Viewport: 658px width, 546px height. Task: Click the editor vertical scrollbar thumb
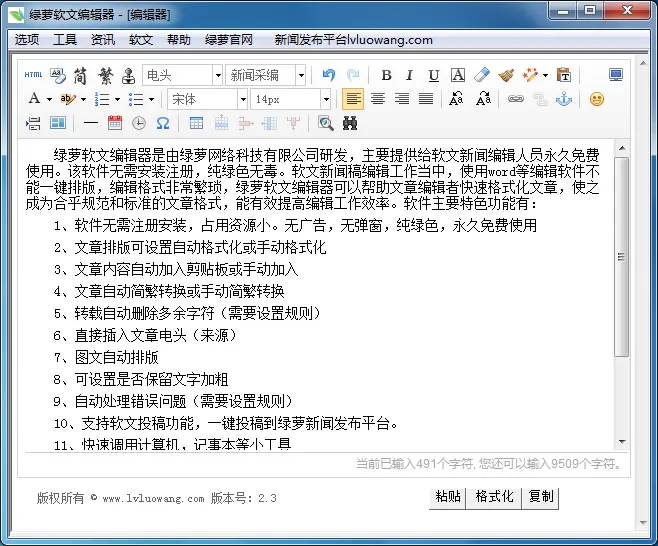pos(622,257)
